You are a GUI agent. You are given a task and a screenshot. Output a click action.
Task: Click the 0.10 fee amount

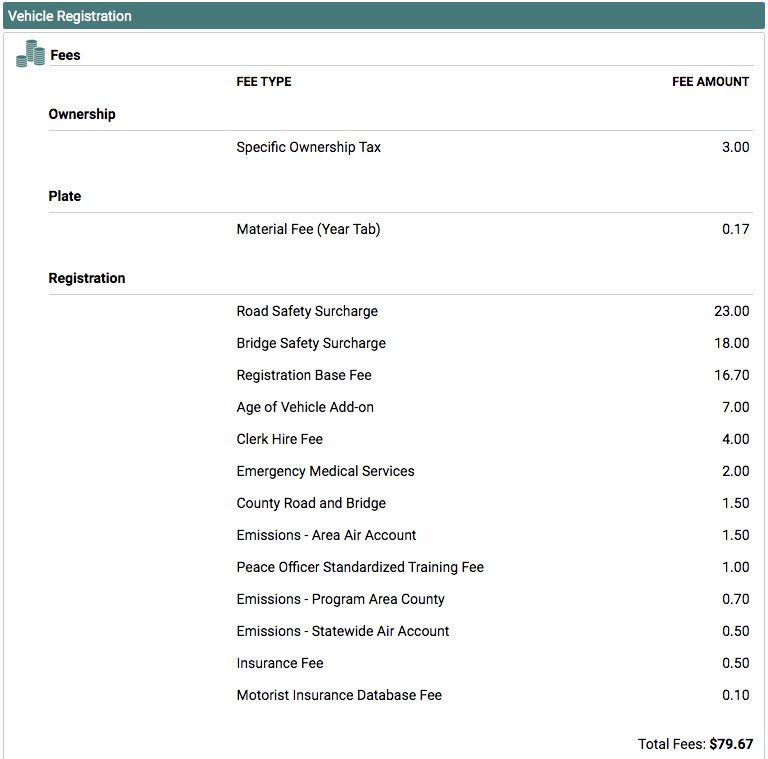coord(735,695)
